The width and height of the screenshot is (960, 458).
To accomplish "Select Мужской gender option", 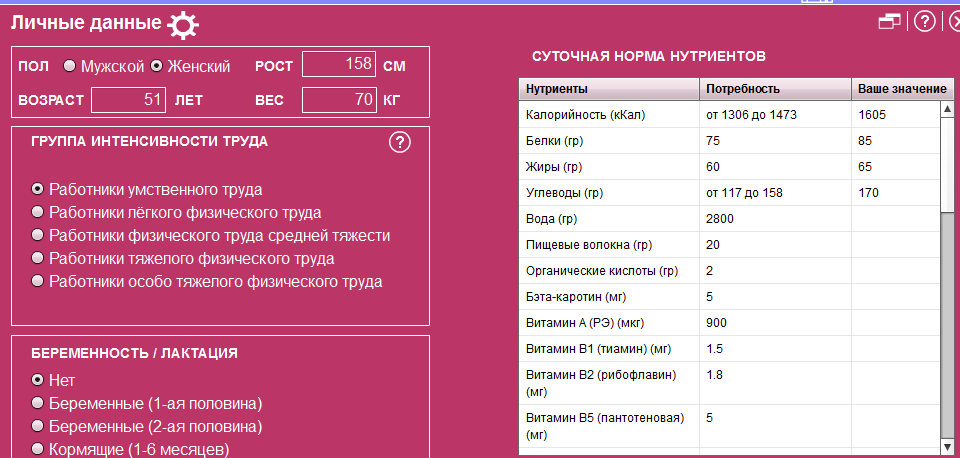I will click(x=69, y=66).
